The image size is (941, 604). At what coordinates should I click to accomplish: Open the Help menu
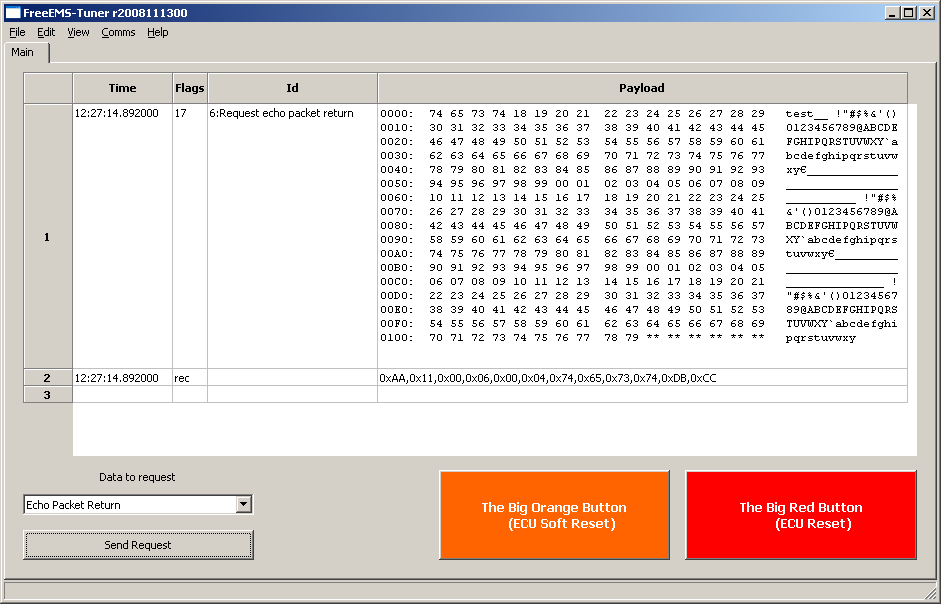coord(158,32)
